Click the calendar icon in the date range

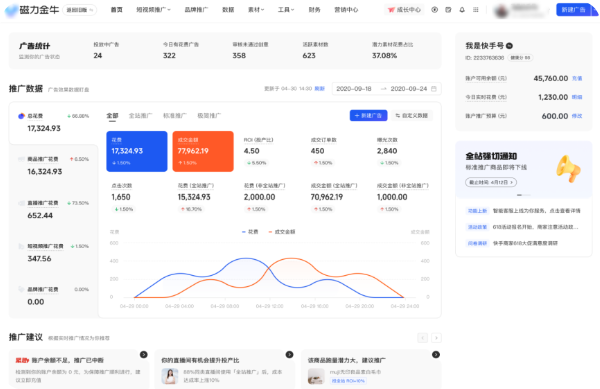[x=434, y=89]
